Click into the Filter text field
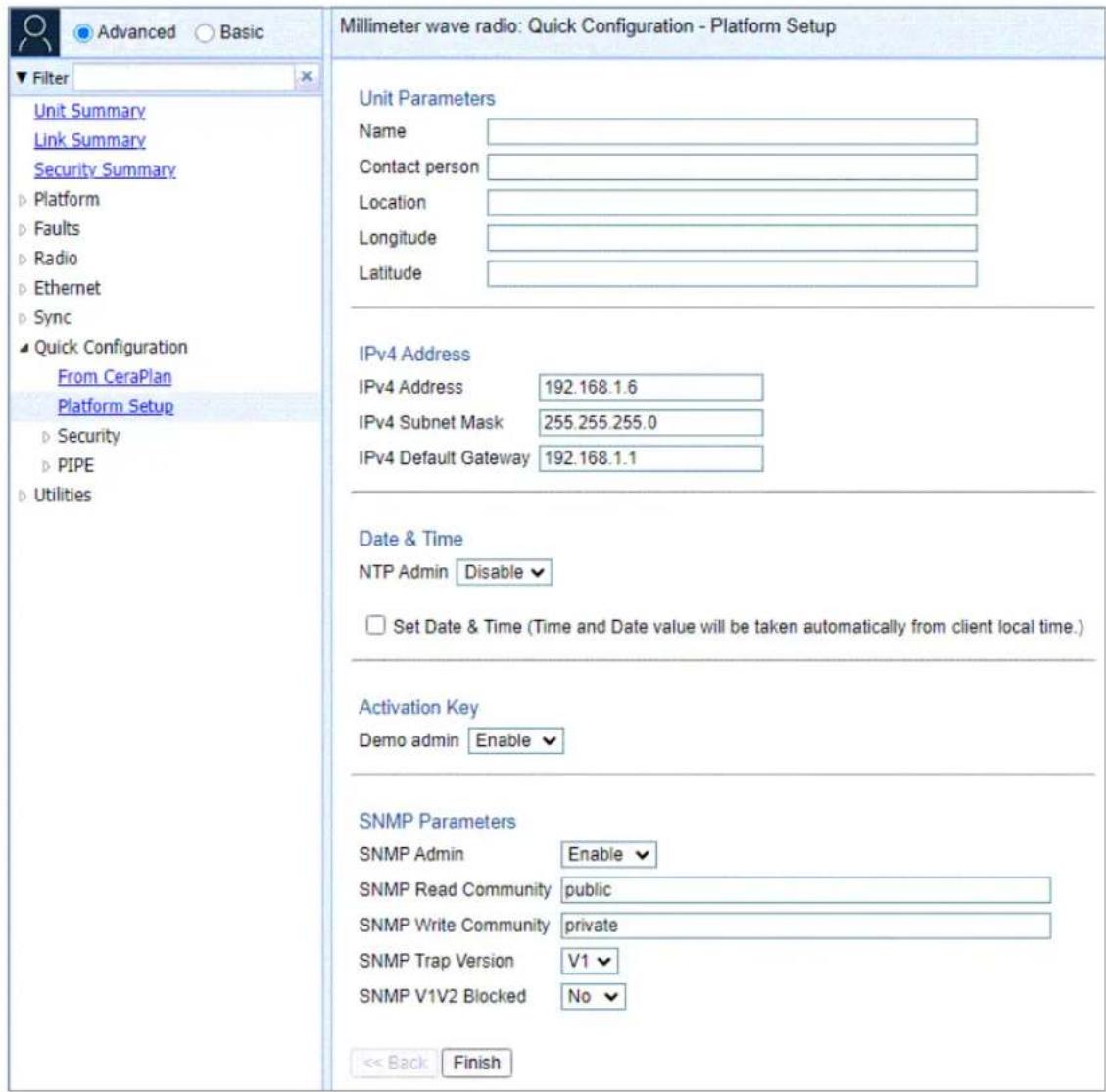This screenshot has width=1106, height=1092. tap(183, 77)
